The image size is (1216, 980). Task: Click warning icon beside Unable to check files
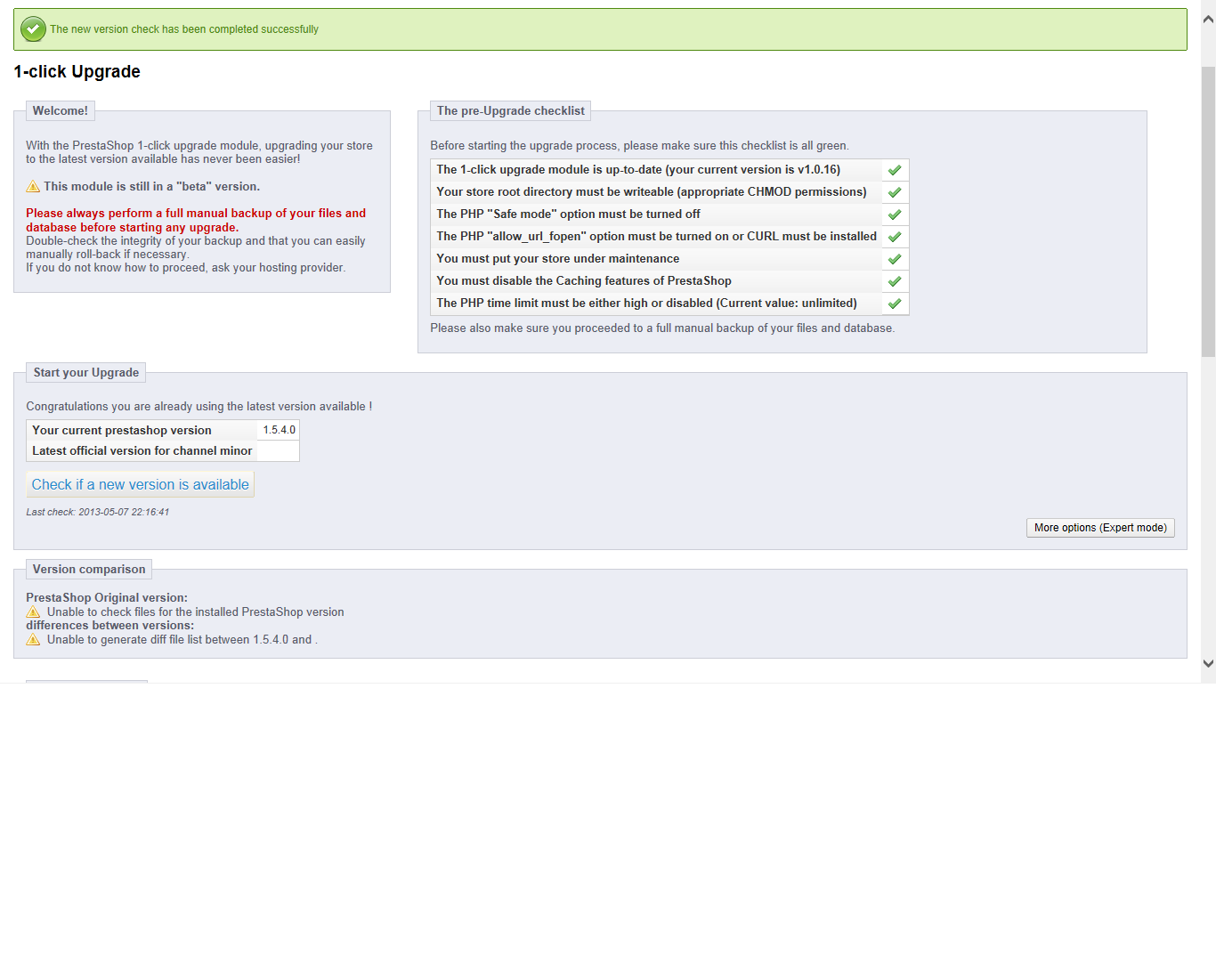pyautogui.click(x=33, y=611)
